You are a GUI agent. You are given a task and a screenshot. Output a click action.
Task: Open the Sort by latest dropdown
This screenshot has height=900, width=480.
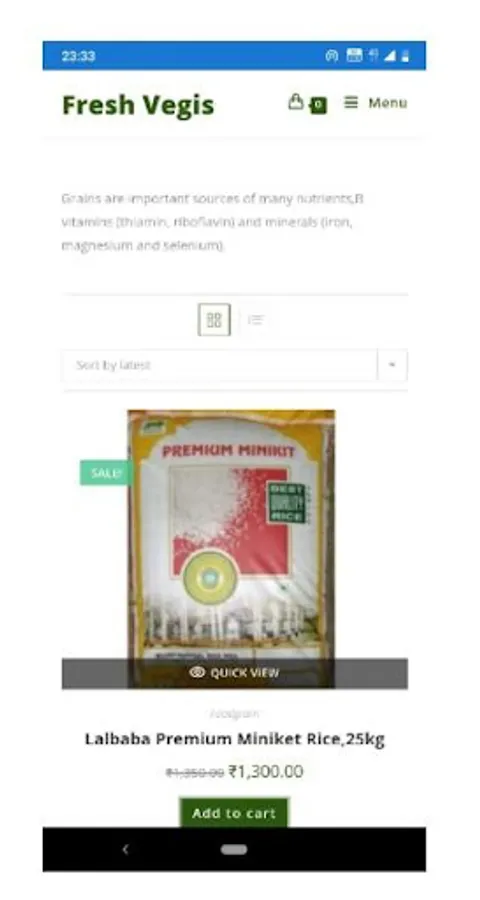235,365
